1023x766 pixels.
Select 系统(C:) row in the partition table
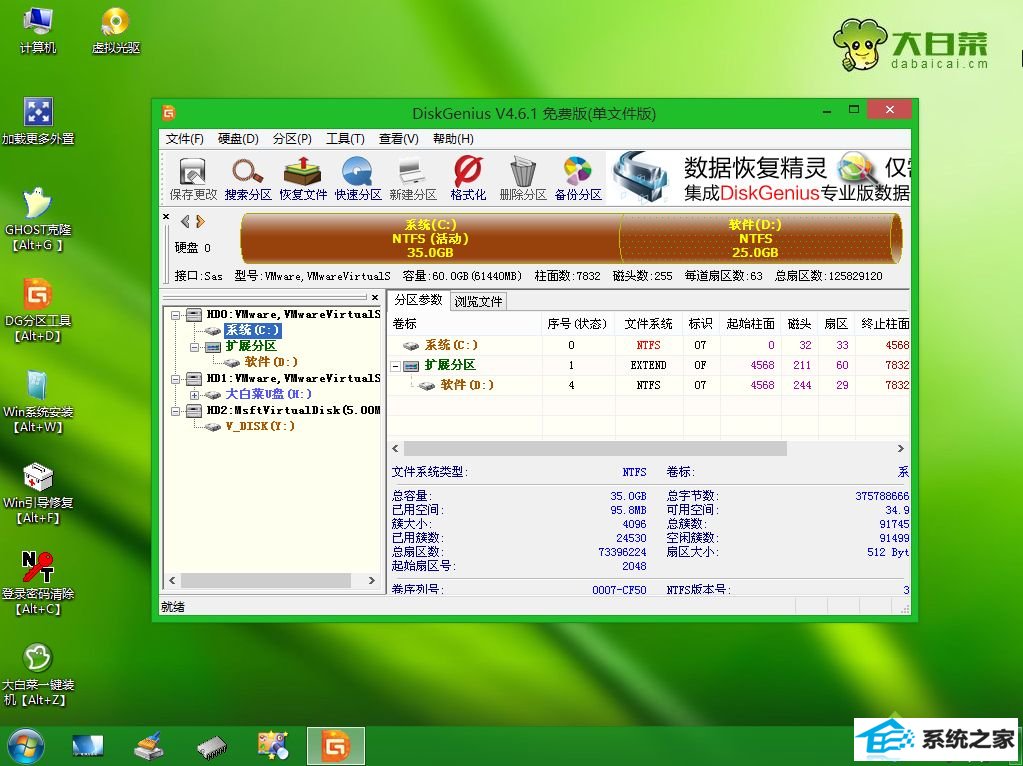point(650,345)
